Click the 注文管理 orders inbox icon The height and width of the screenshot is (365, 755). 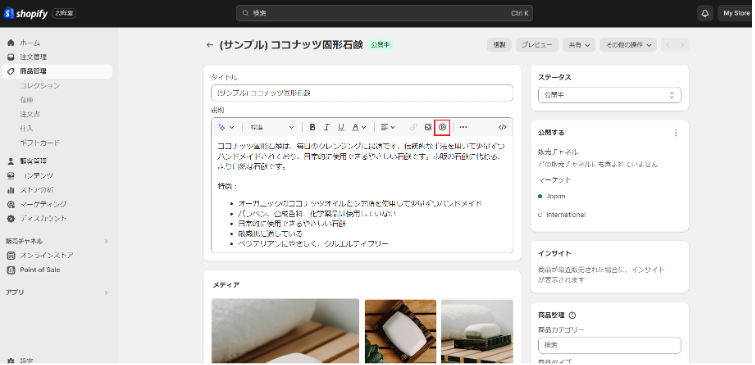pyautogui.click(x=11, y=57)
